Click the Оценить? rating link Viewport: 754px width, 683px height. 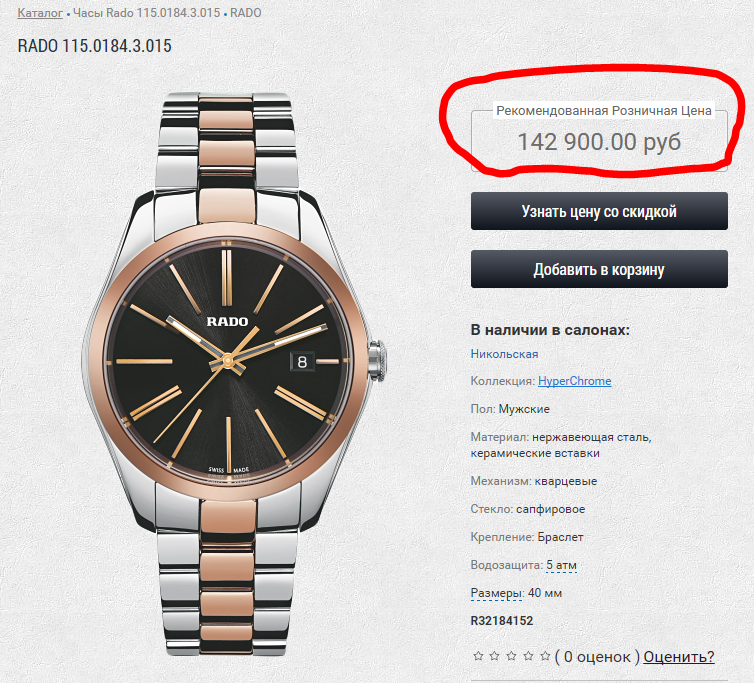click(x=678, y=657)
